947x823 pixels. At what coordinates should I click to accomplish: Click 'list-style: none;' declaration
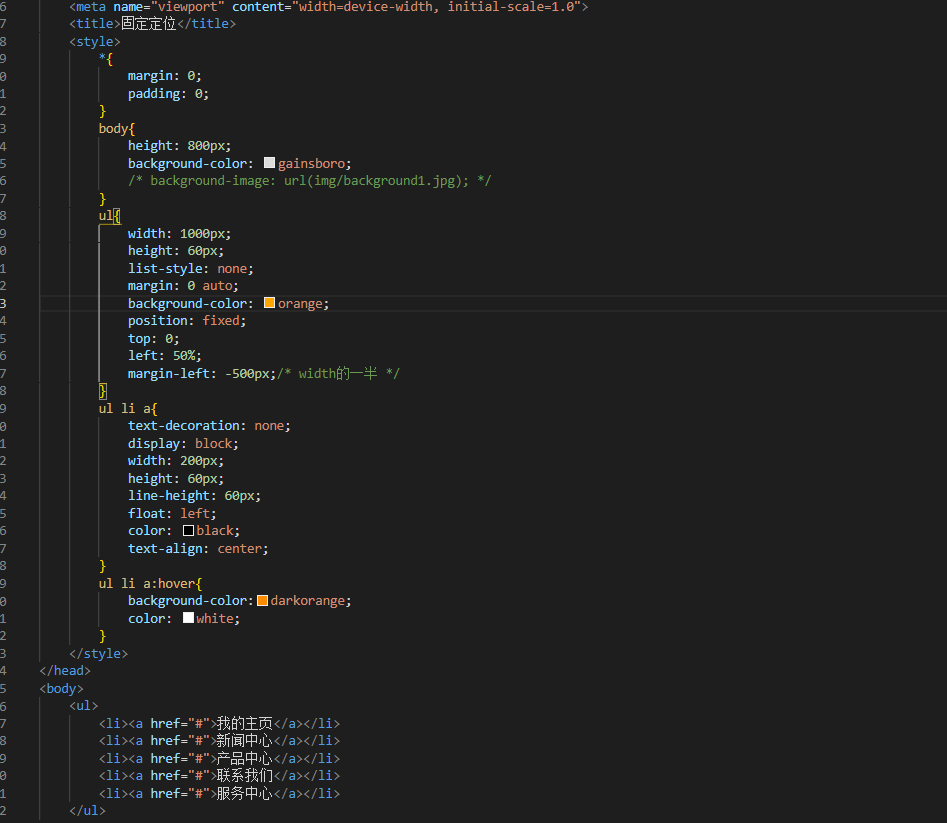(190, 268)
